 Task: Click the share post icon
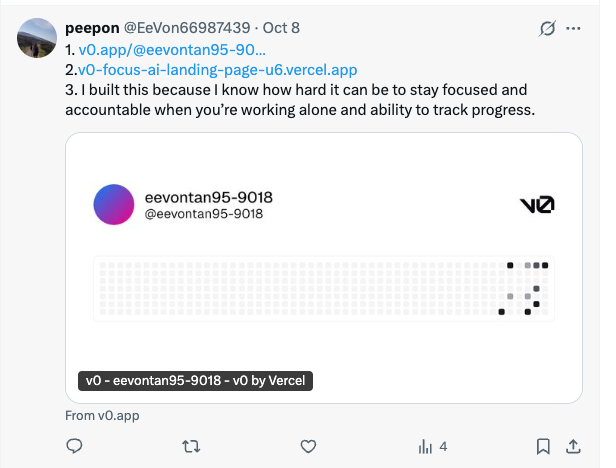pyautogui.click(x=573, y=446)
